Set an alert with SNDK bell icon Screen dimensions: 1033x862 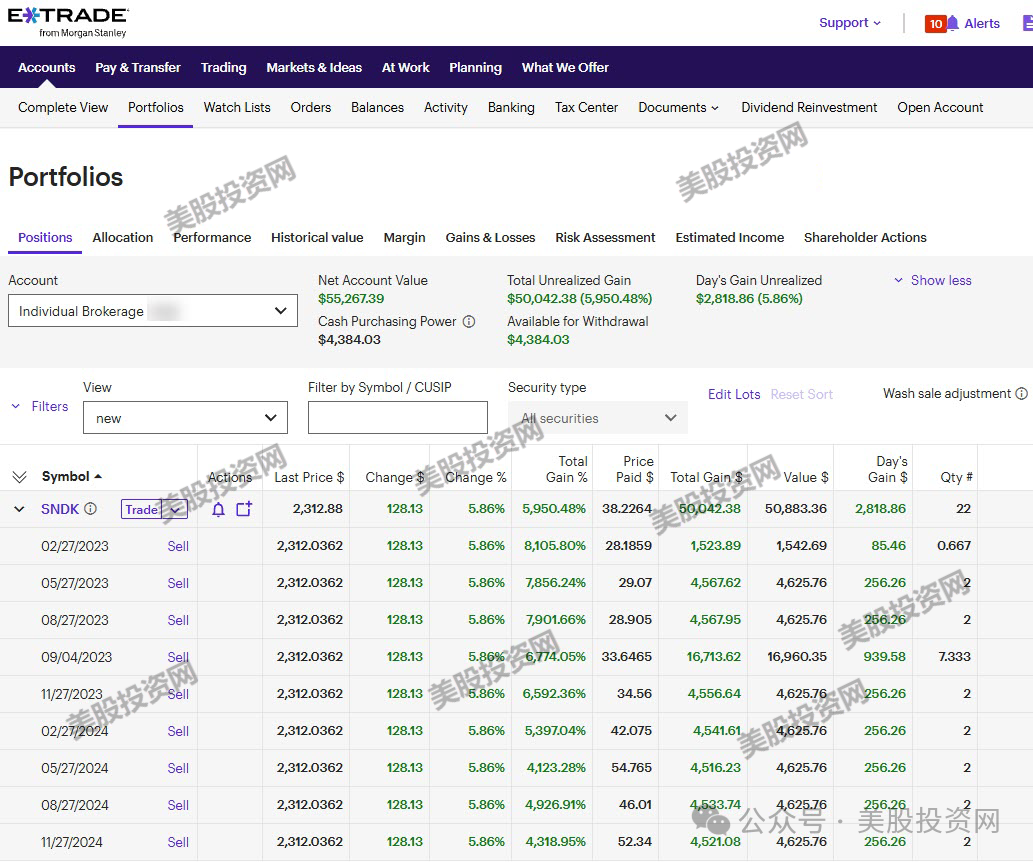218,509
